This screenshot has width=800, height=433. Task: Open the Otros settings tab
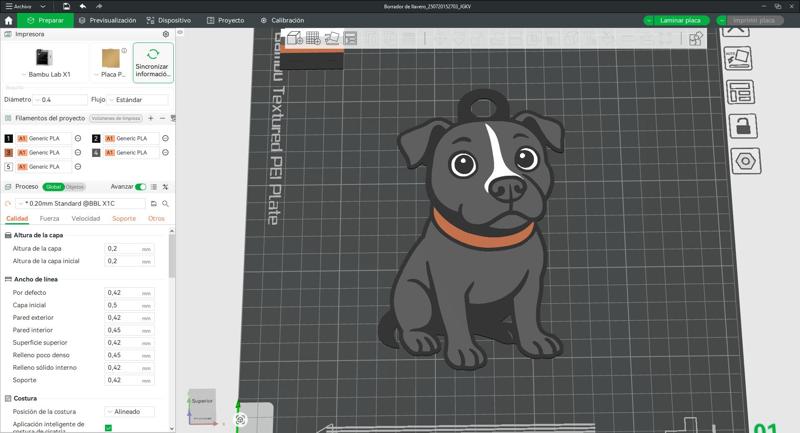156,219
